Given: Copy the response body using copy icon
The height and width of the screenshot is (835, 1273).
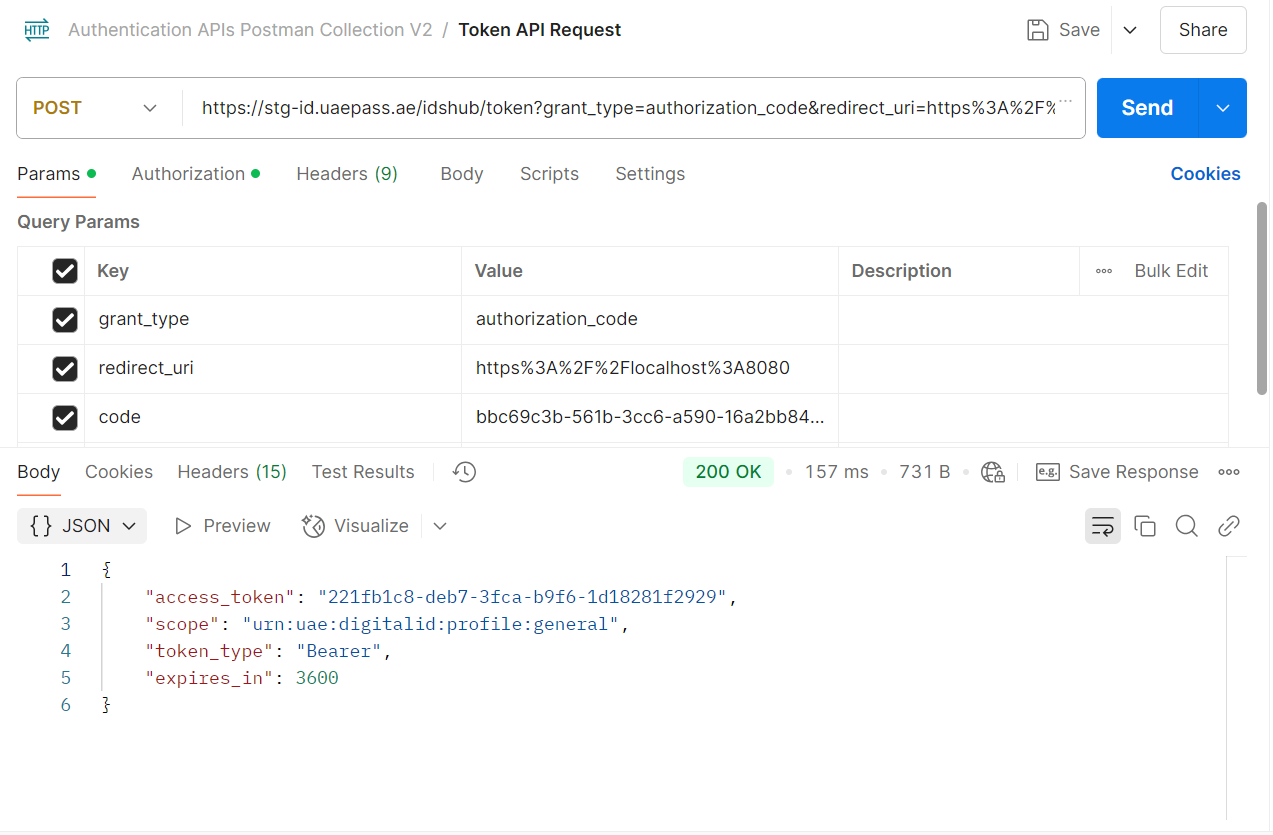Looking at the screenshot, I should [x=1145, y=526].
